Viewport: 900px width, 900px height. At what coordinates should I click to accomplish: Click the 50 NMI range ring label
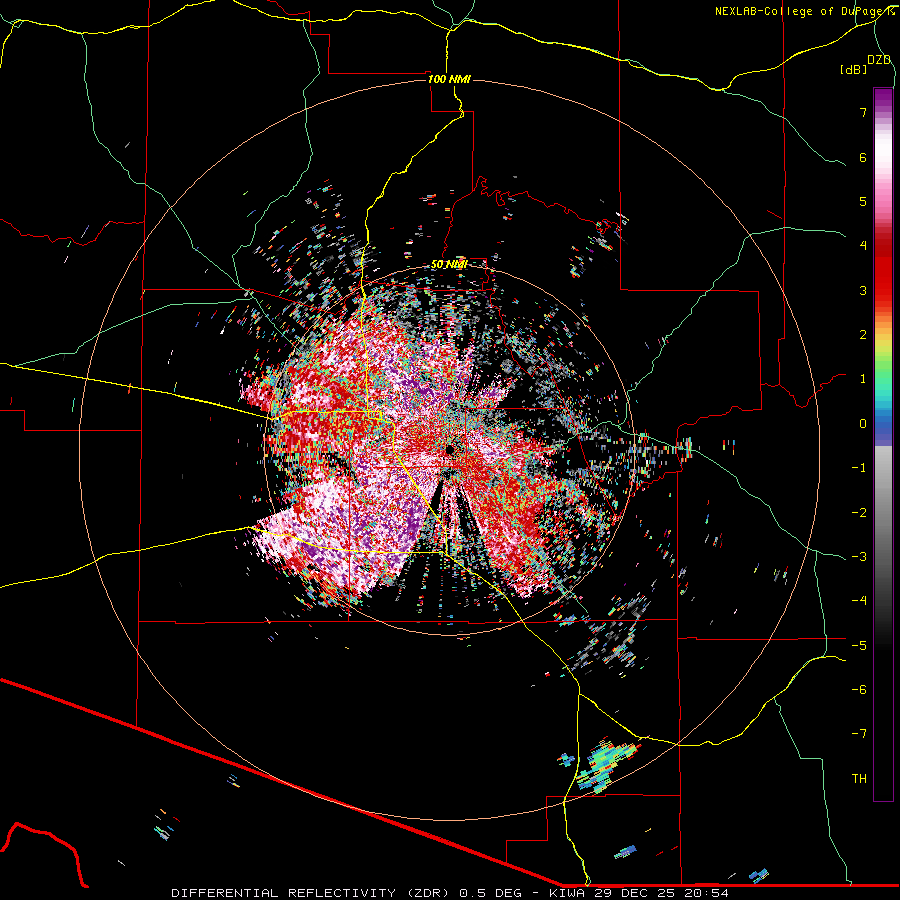click(449, 265)
